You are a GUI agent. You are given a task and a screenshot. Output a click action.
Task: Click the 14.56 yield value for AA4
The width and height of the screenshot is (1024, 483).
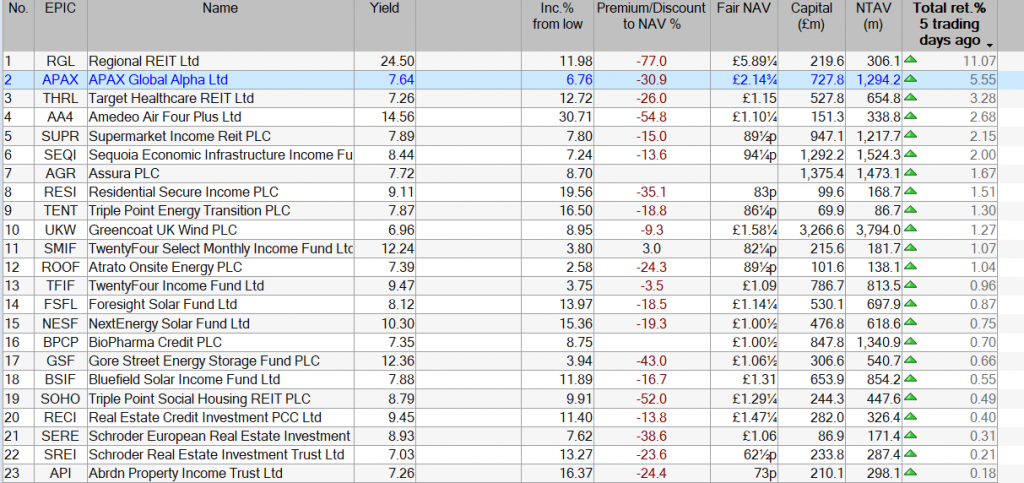coord(397,117)
